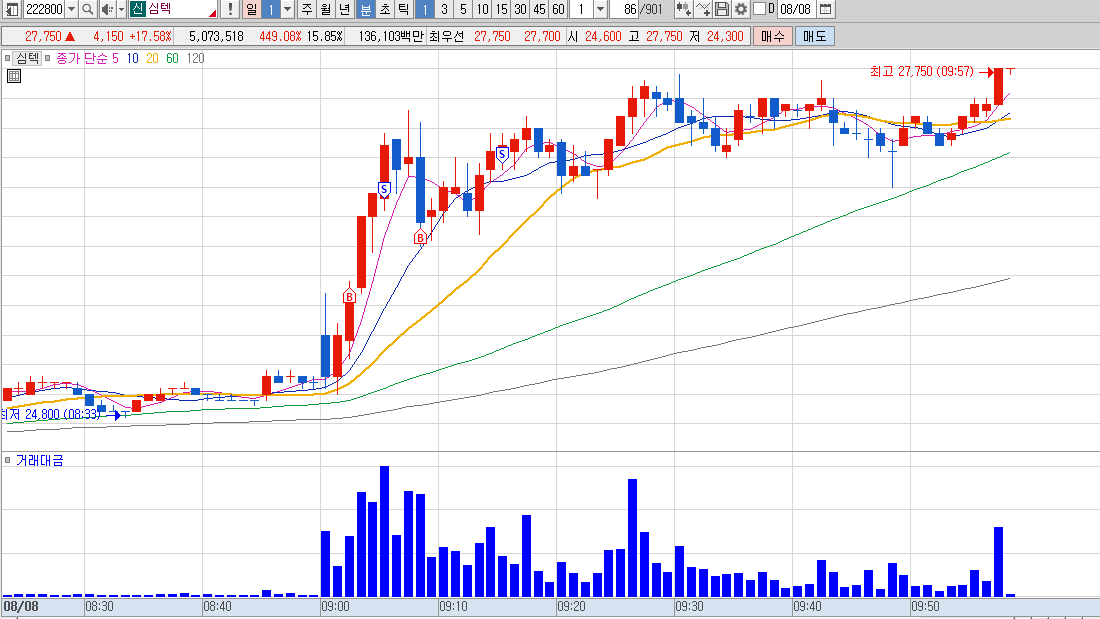Expand the day period dropdown arrow
This screenshot has width=1100, height=619.
click(287, 9)
